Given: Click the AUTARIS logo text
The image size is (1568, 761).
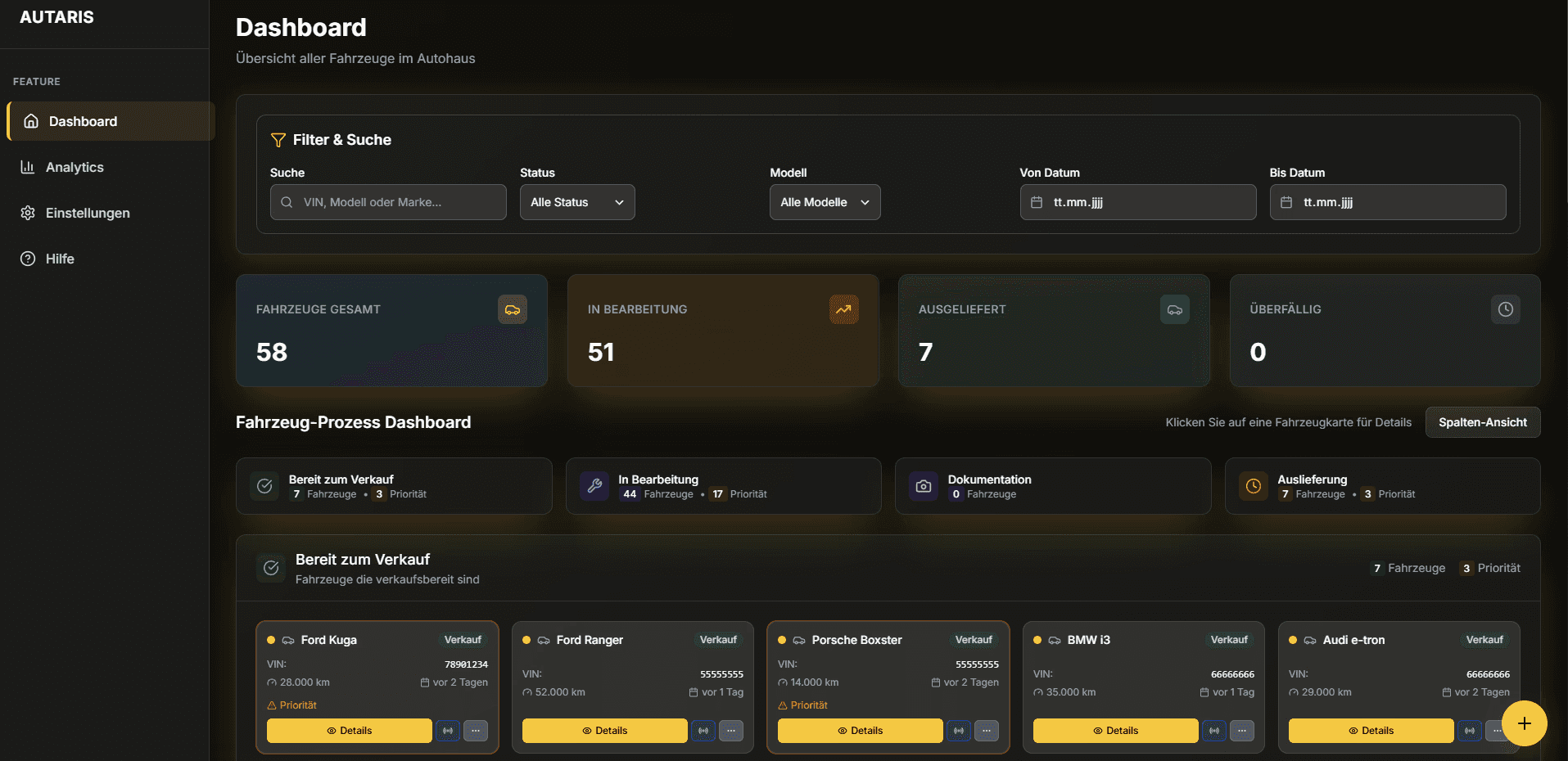Looking at the screenshot, I should [56, 17].
